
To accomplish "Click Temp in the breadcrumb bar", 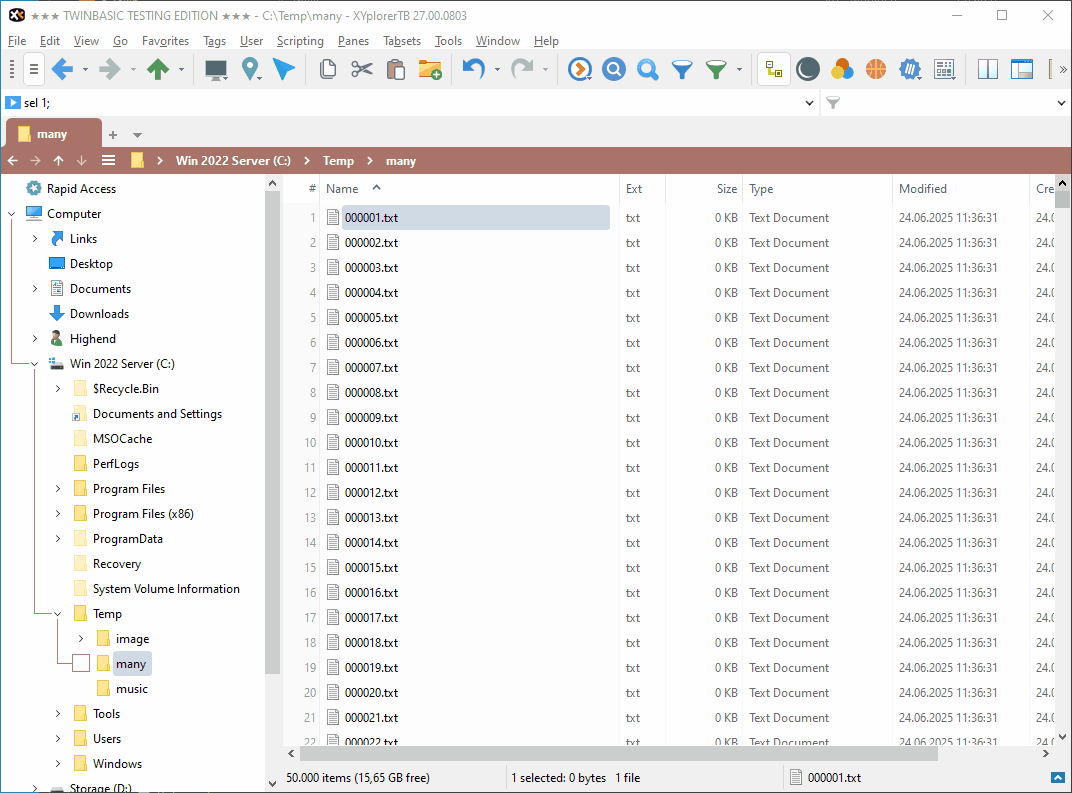I will [x=338, y=161].
